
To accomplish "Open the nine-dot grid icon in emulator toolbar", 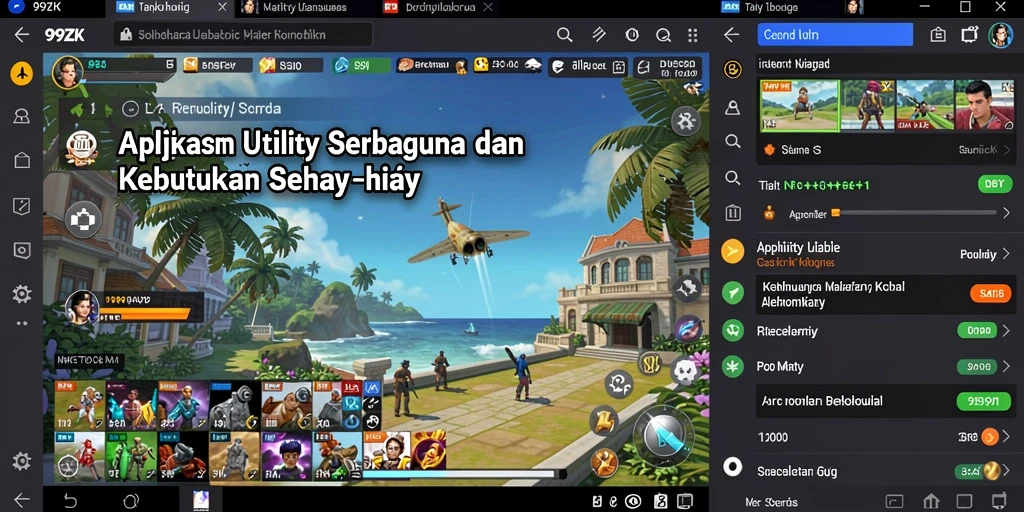I will [x=692, y=35].
